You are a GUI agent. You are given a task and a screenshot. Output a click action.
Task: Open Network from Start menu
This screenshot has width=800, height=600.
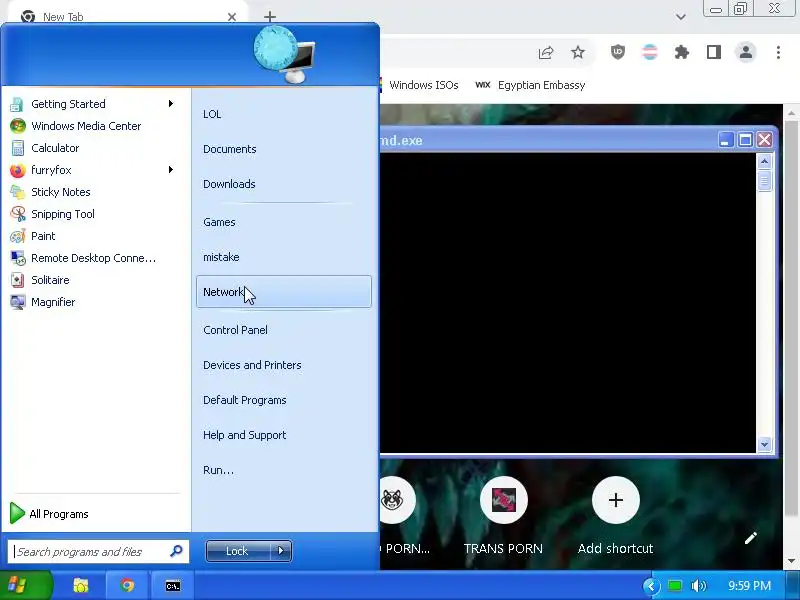point(284,292)
